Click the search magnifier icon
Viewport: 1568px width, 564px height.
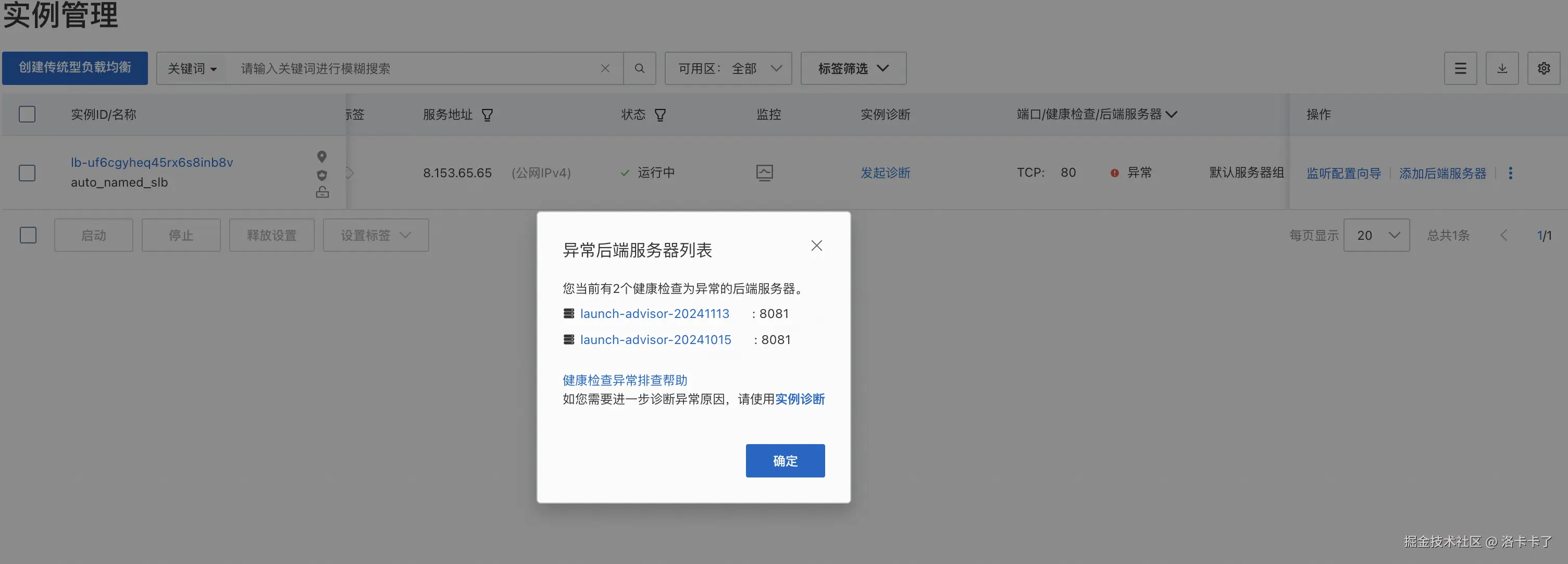(x=639, y=68)
